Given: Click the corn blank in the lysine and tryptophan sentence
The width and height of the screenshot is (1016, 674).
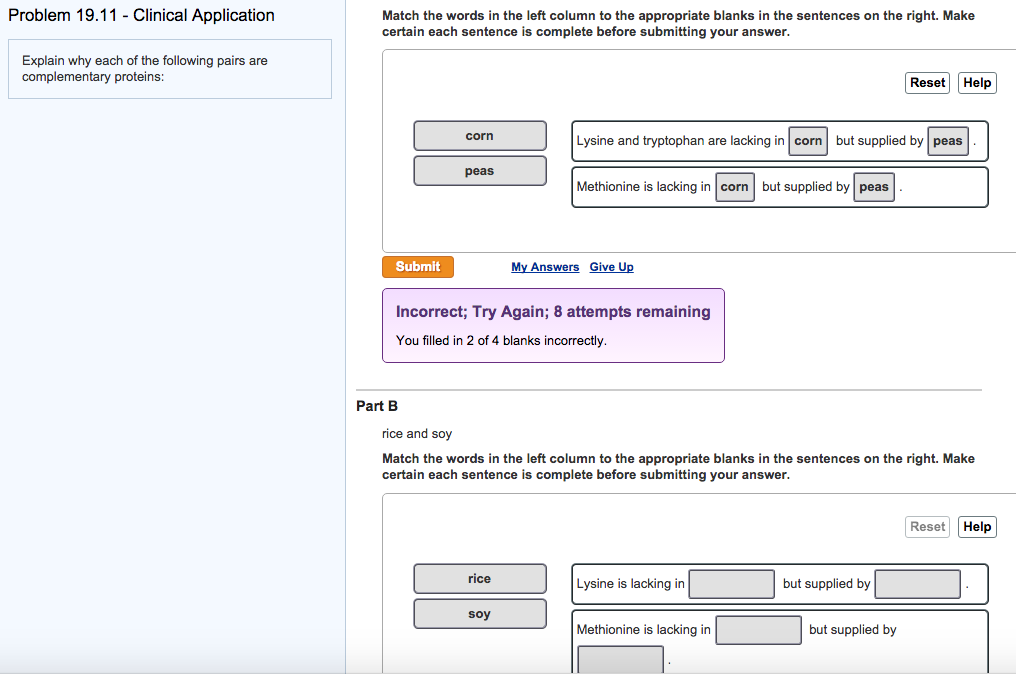Looking at the screenshot, I should click(808, 141).
